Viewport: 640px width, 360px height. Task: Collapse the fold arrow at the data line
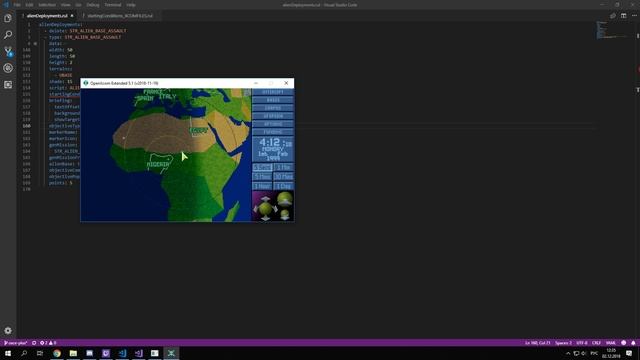coord(35,43)
